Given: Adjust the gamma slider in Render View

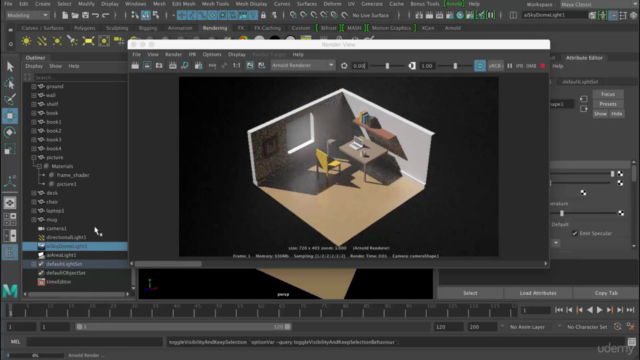Looking at the screenshot, I should [455, 66].
